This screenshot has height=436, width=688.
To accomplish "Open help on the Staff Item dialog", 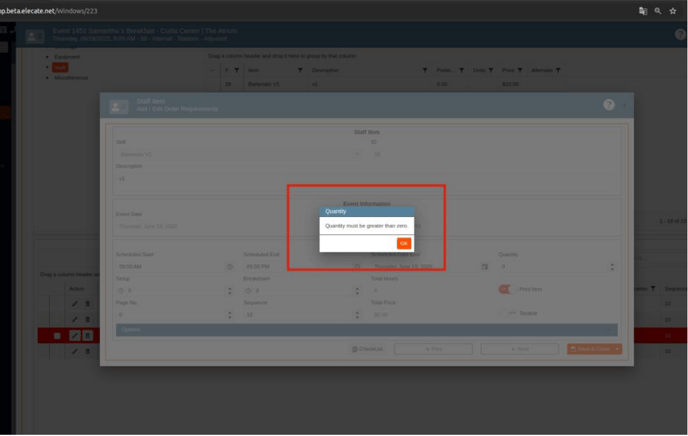I will point(609,105).
